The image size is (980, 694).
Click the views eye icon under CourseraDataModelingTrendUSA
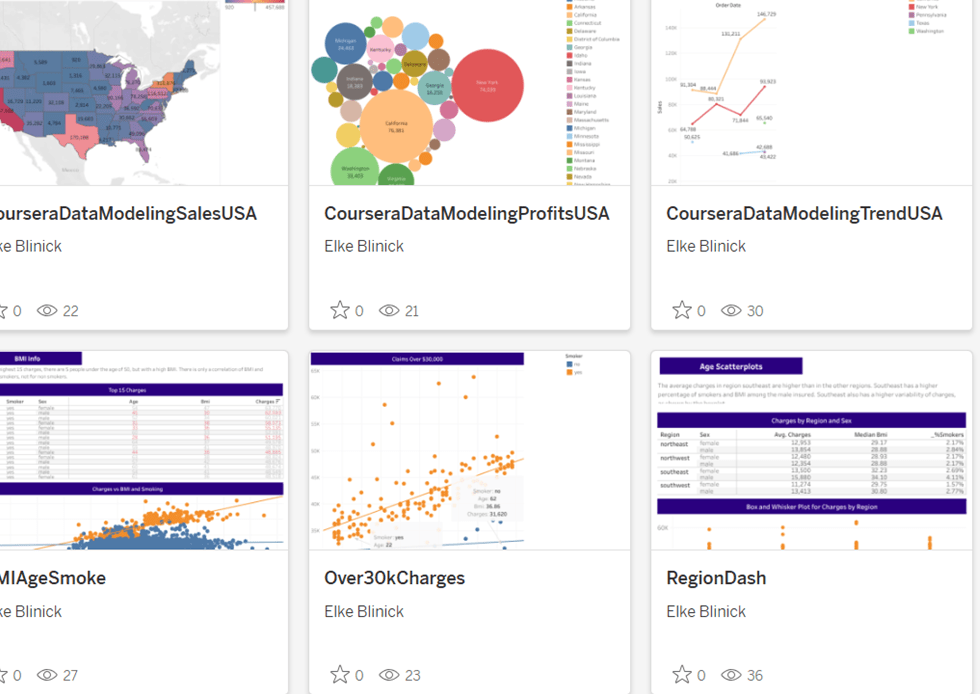pyautogui.click(x=731, y=311)
